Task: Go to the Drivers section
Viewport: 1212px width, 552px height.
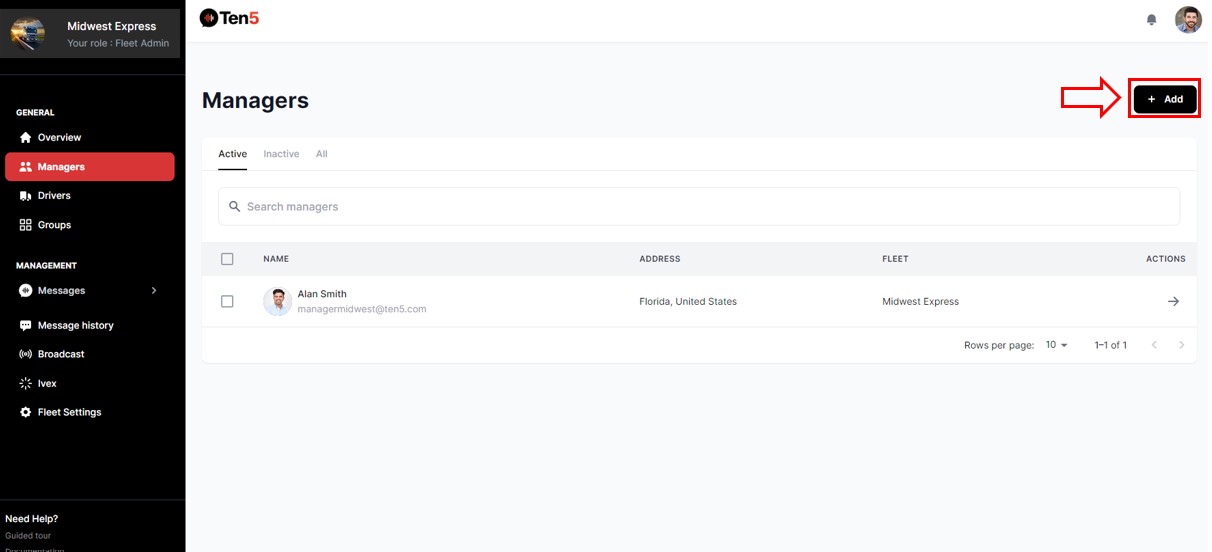Action: (54, 196)
